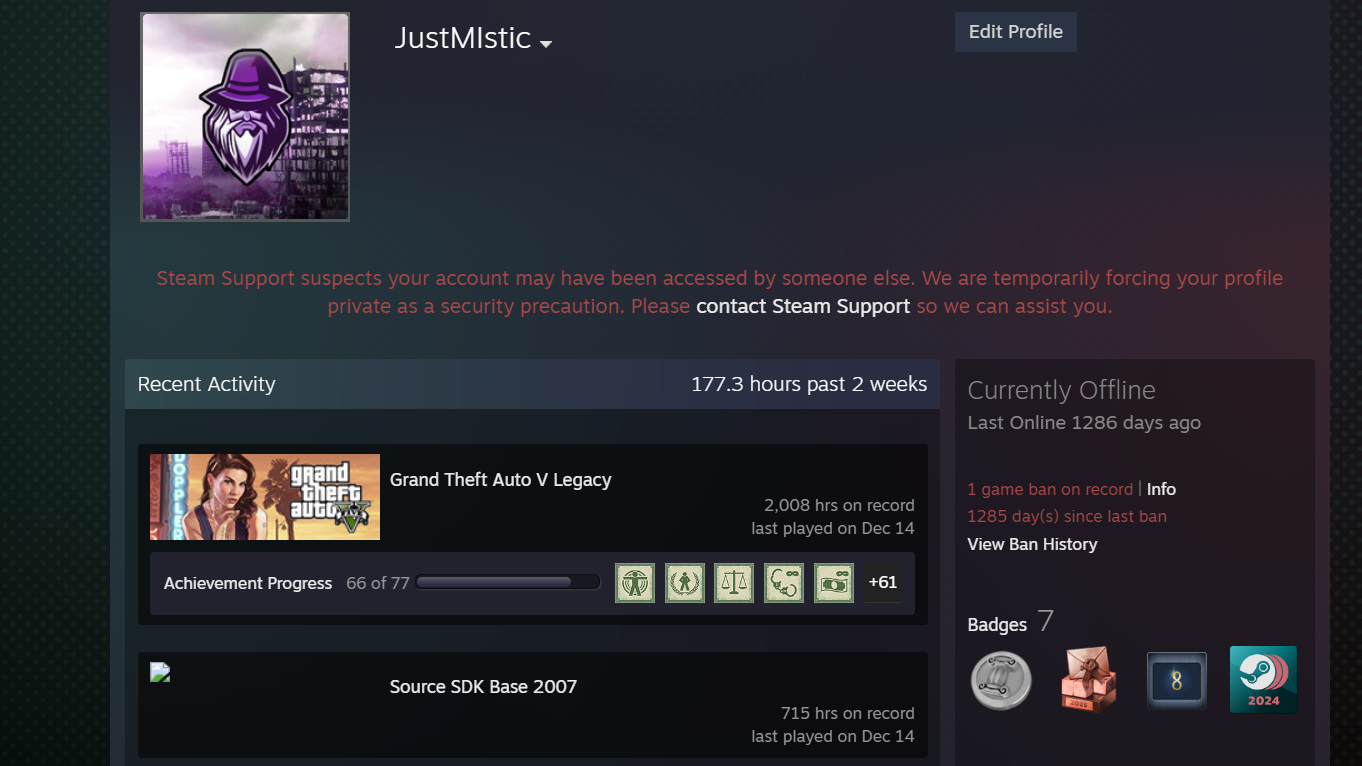Screen dimensions: 1362x766
Task: Open the money bill achievement icon
Action: (x=834, y=583)
